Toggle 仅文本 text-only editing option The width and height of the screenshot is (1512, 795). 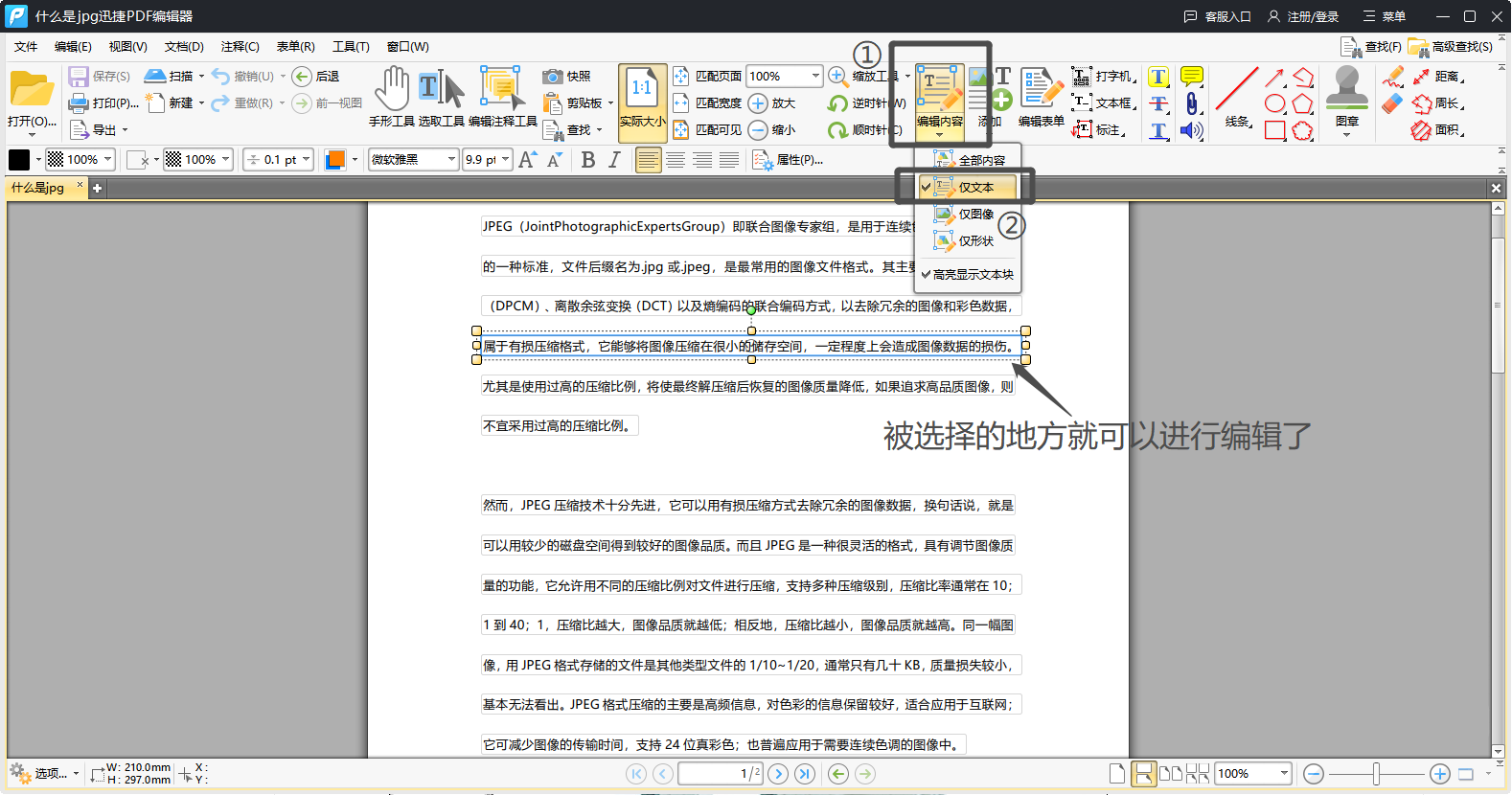[968, 187]
